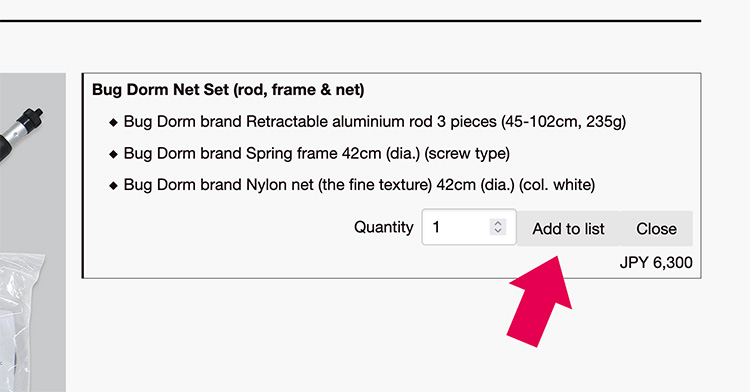Click the Spring frame 42cm list item
750x392 pixels.
(x=317, y=153)
